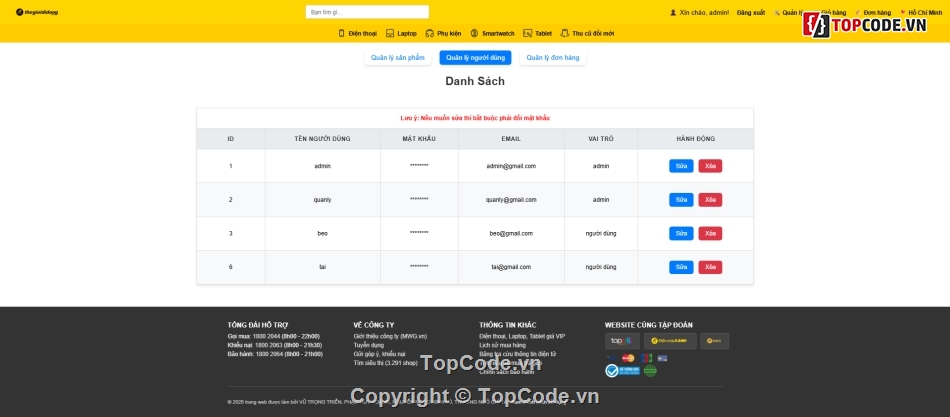This screenshot has width=950, height=417.
Task: Delete the admin user with Xóa
Action: click(710, 166)
